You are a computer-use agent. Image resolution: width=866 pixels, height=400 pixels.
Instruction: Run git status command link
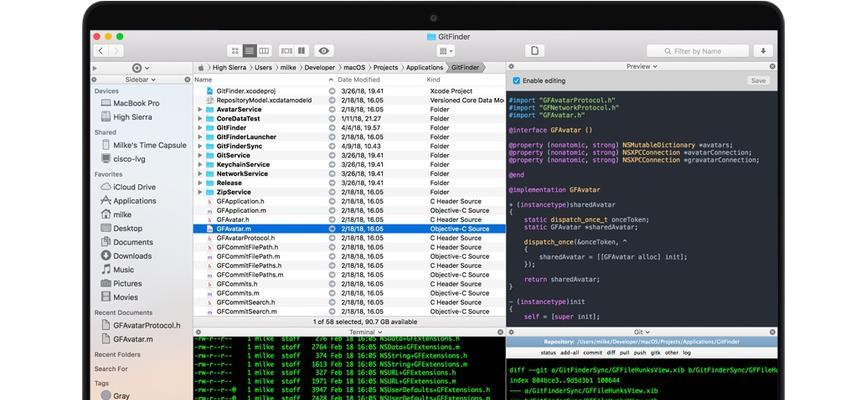[548, 352]
